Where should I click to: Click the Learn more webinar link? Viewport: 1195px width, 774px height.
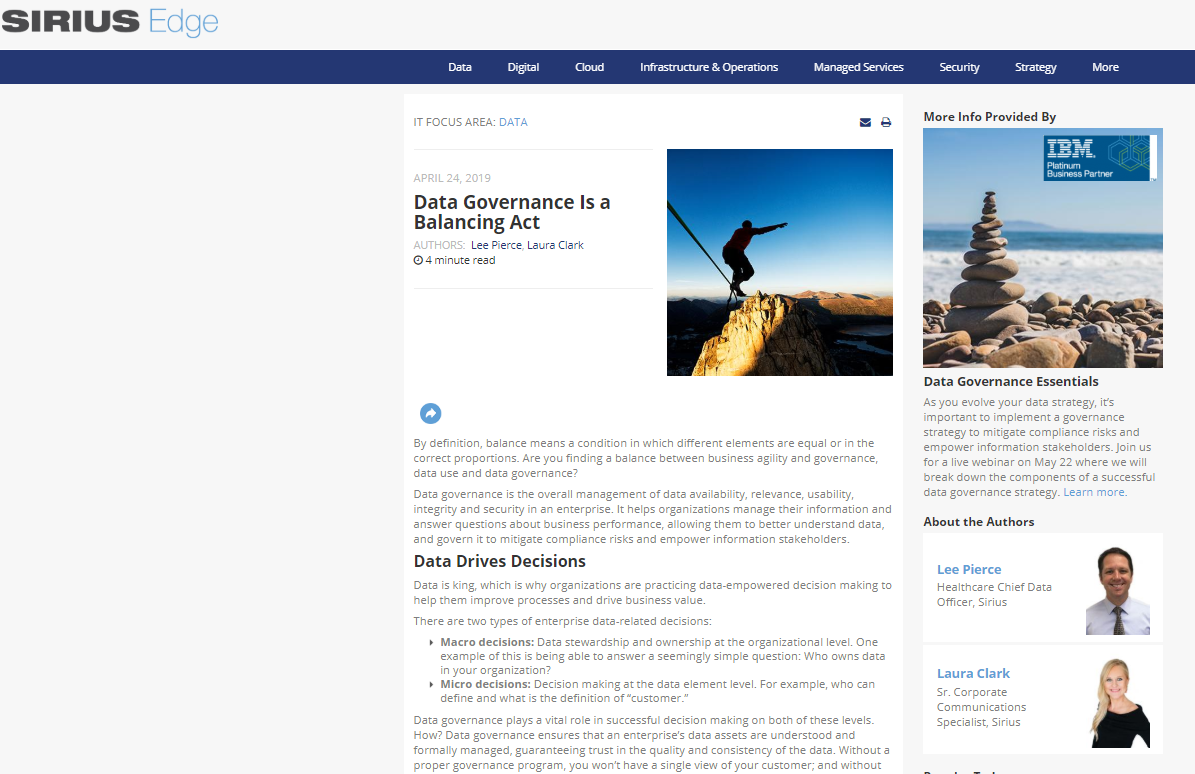[x=1094, y=492]
